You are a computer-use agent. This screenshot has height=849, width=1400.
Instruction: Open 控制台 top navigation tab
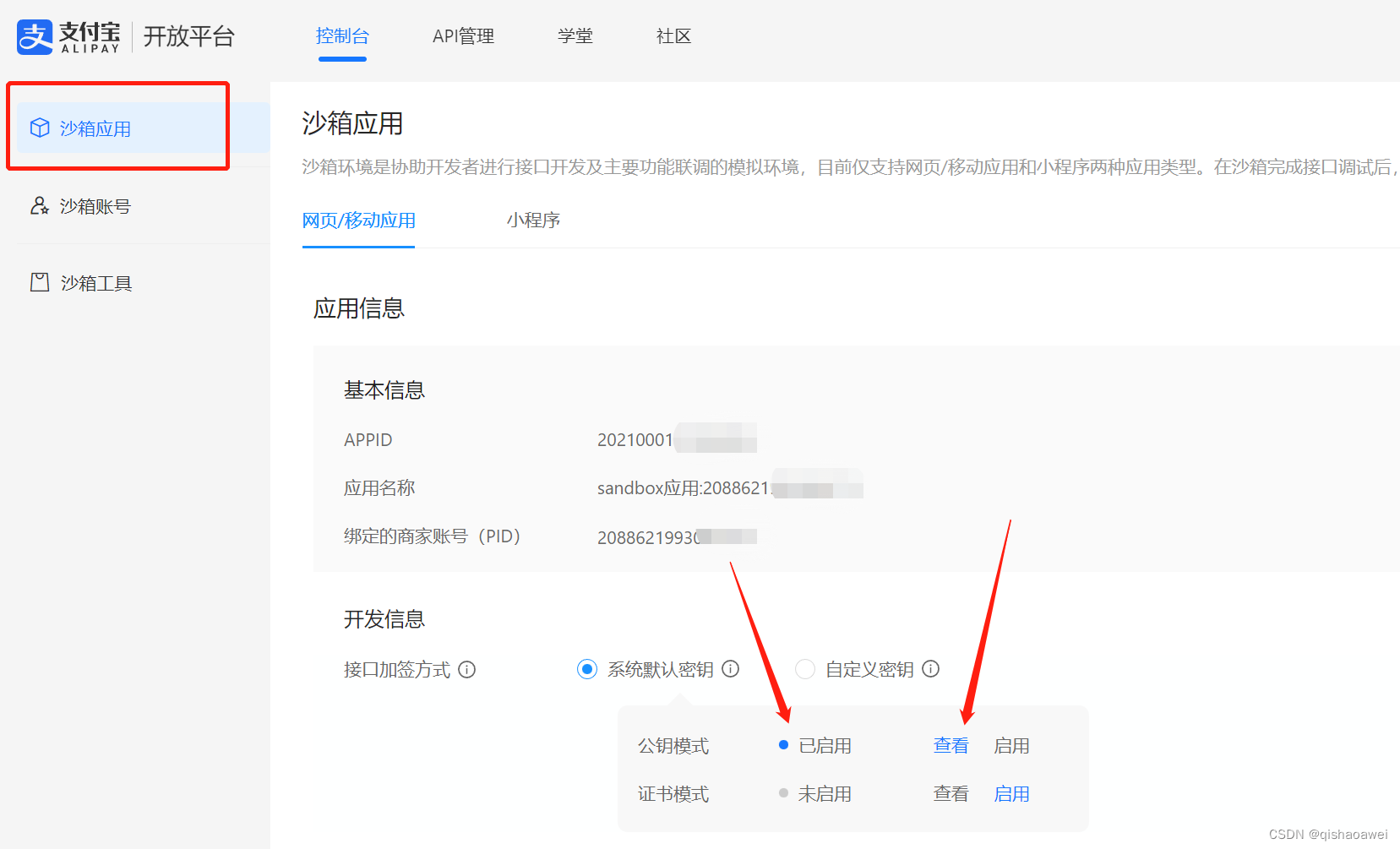click(342, 36)
